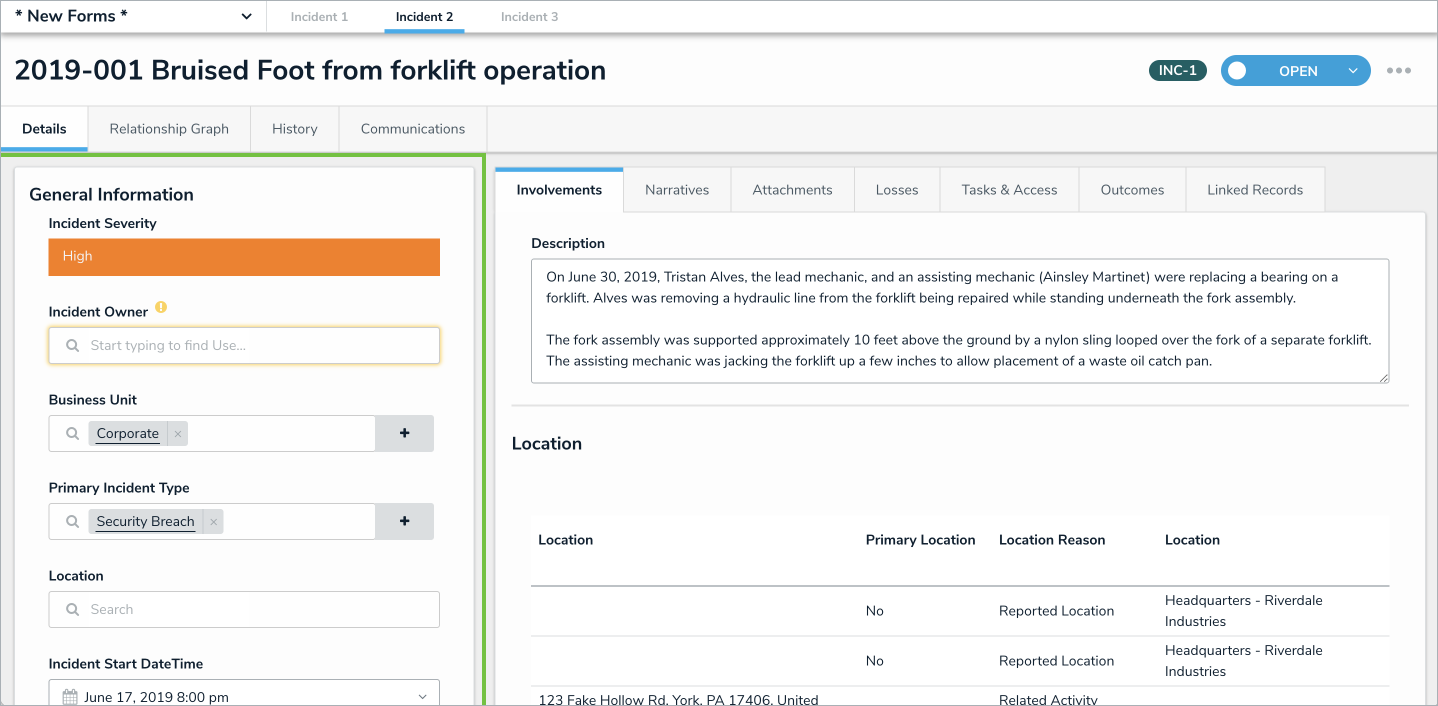Click the plus button beside Business Unit

click(x=404, y=434)
